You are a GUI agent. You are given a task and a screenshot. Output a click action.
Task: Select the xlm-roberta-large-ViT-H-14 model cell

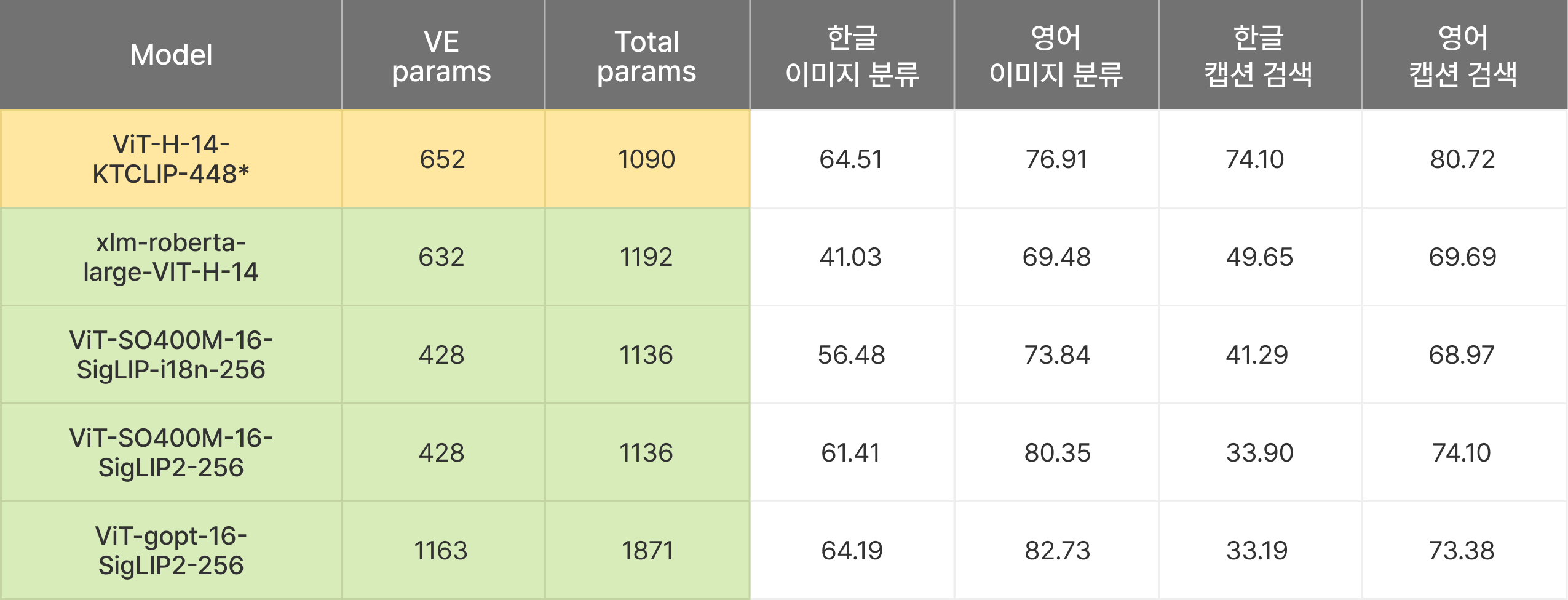click(171, 257)
